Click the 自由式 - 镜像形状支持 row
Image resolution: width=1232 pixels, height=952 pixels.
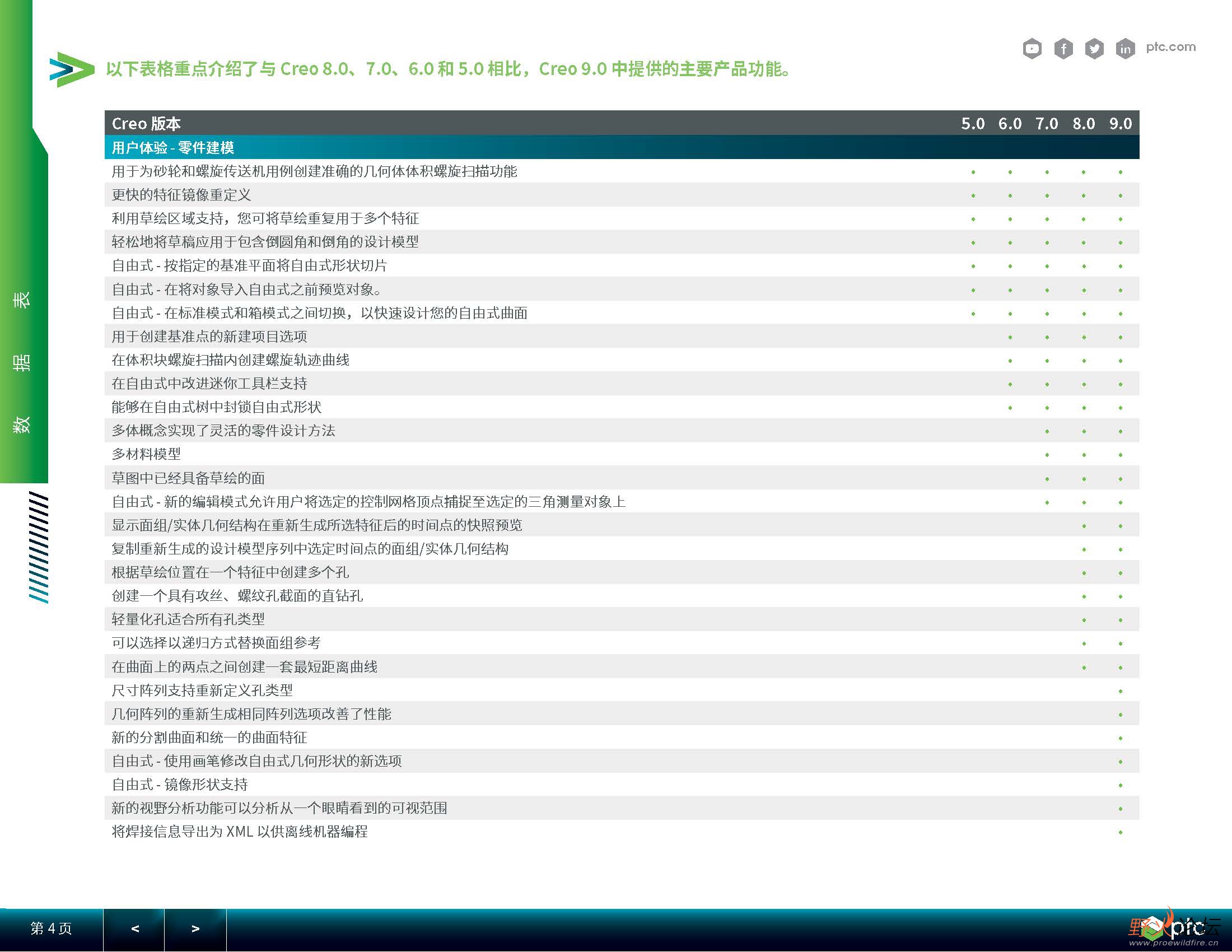tap(180, 785)
